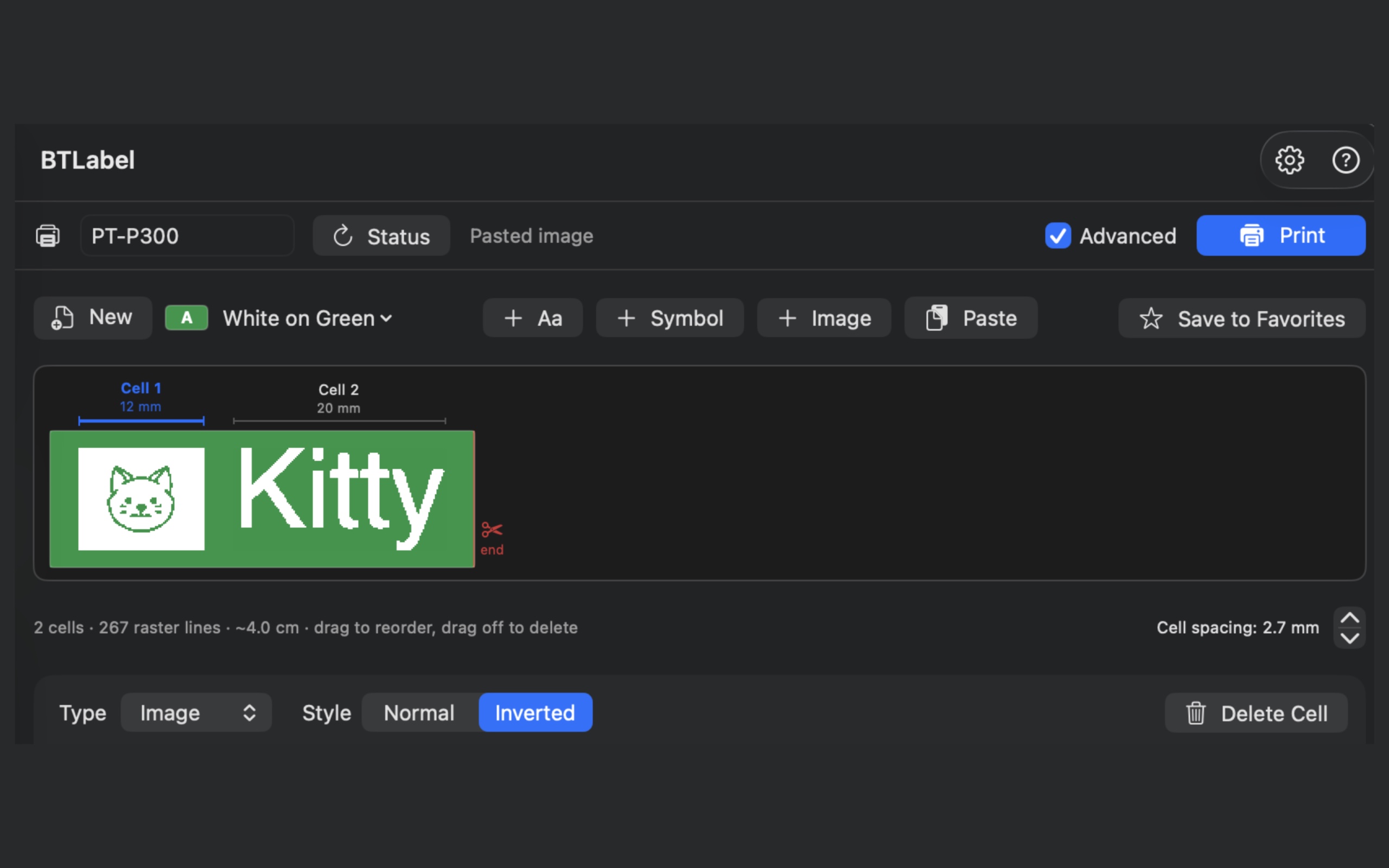Screen dimensions: 1389x868
Task: Click the cat image thumbnail in Cell 1
Action: point(141,499)
